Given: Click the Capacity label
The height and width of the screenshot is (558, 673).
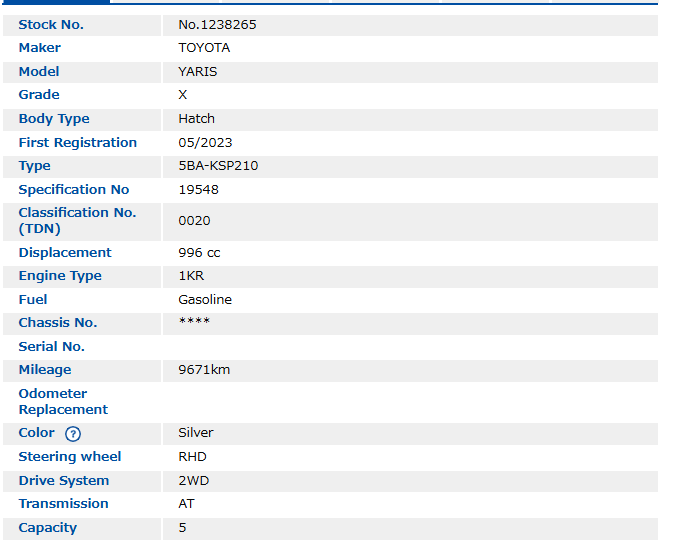Looking at the screenshot, I should coord(47,528).
